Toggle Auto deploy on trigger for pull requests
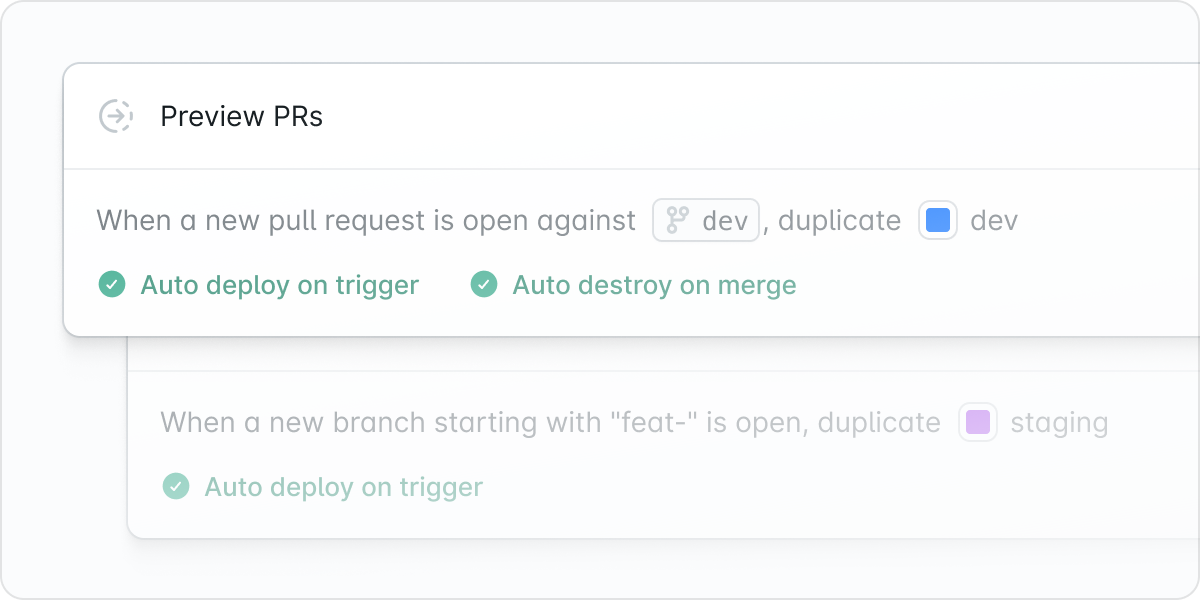1200x600 pixels. pos(279,285)
